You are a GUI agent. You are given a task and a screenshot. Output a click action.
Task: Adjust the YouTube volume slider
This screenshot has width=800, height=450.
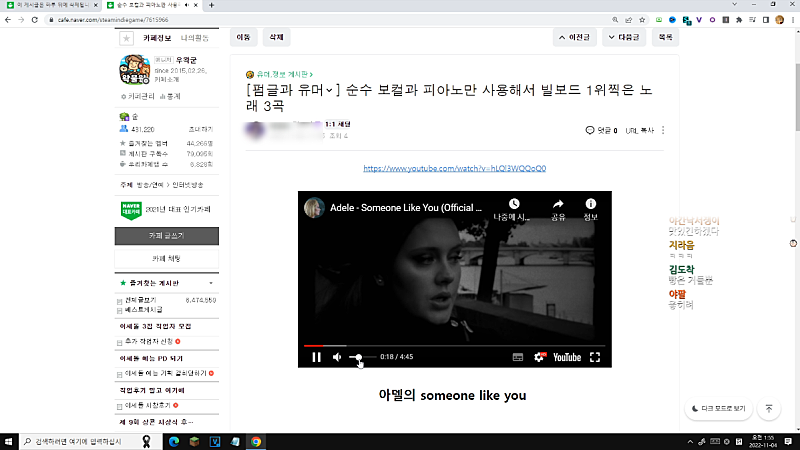[x=362, y=357]
